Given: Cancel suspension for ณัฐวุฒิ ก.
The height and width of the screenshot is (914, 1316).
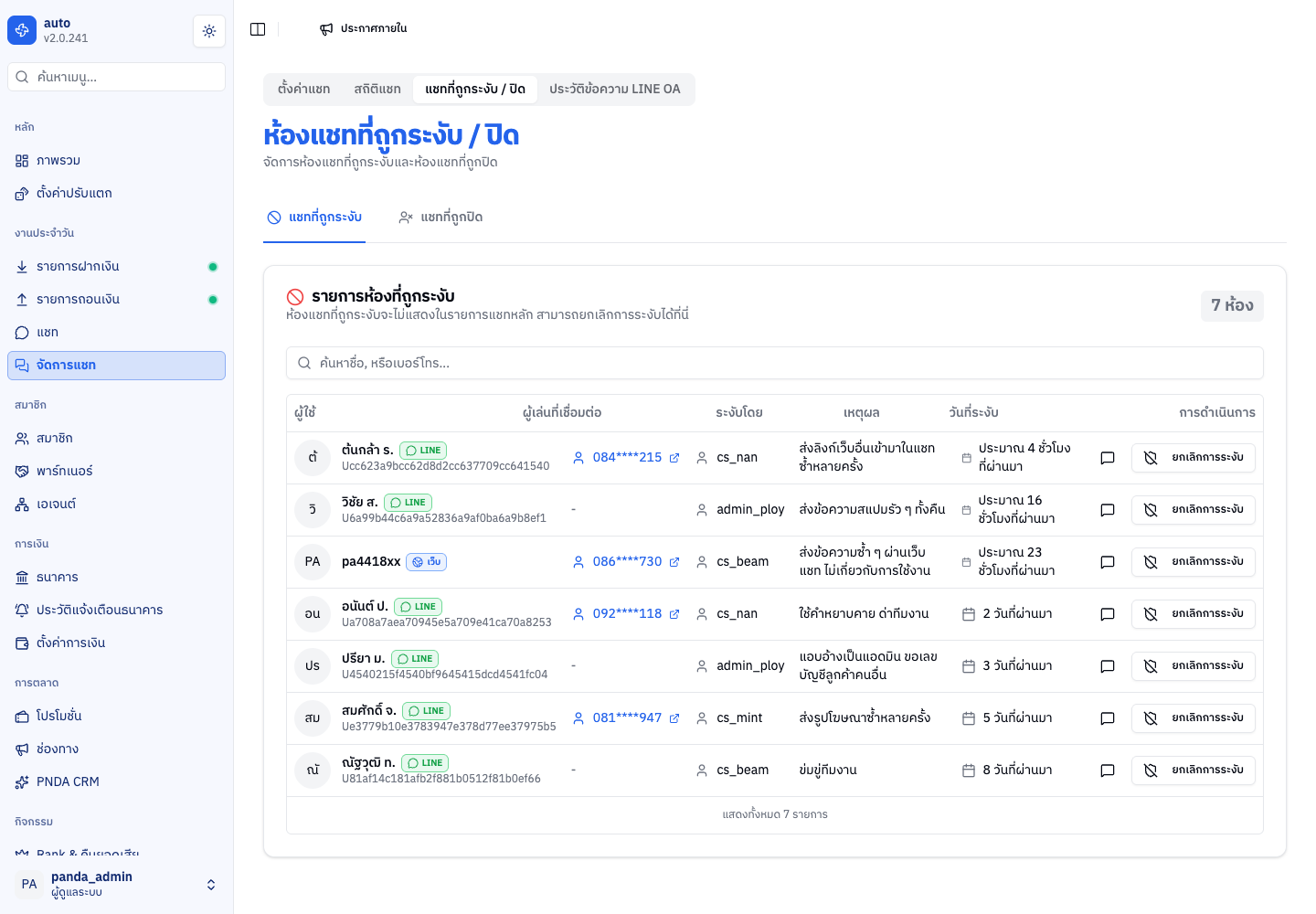Looking at the screenshot, I should [1194, 771].
